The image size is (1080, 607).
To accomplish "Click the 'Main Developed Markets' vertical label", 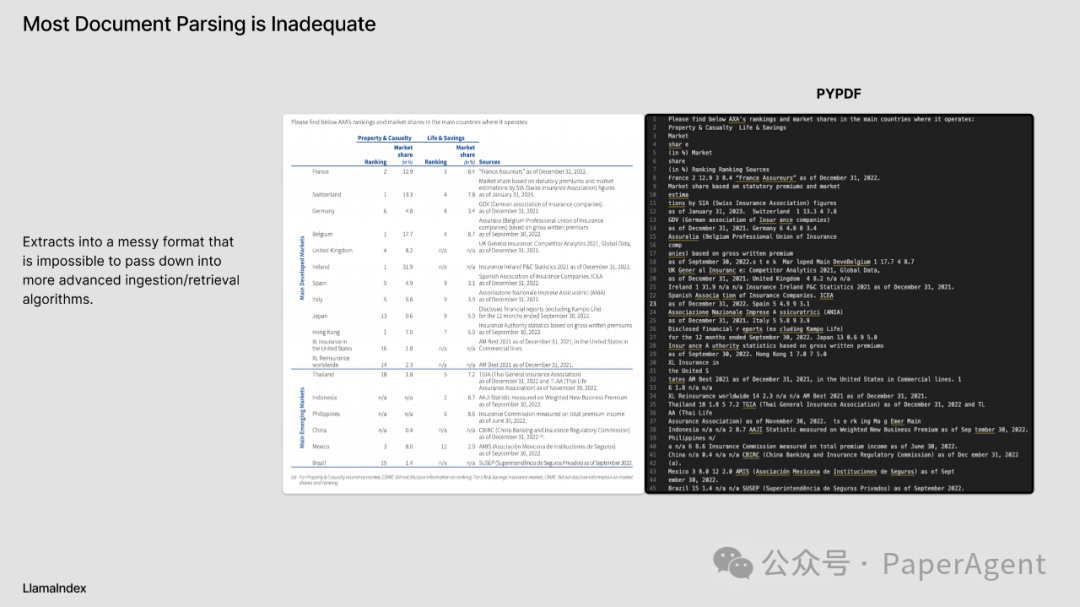I will point(303,267).
